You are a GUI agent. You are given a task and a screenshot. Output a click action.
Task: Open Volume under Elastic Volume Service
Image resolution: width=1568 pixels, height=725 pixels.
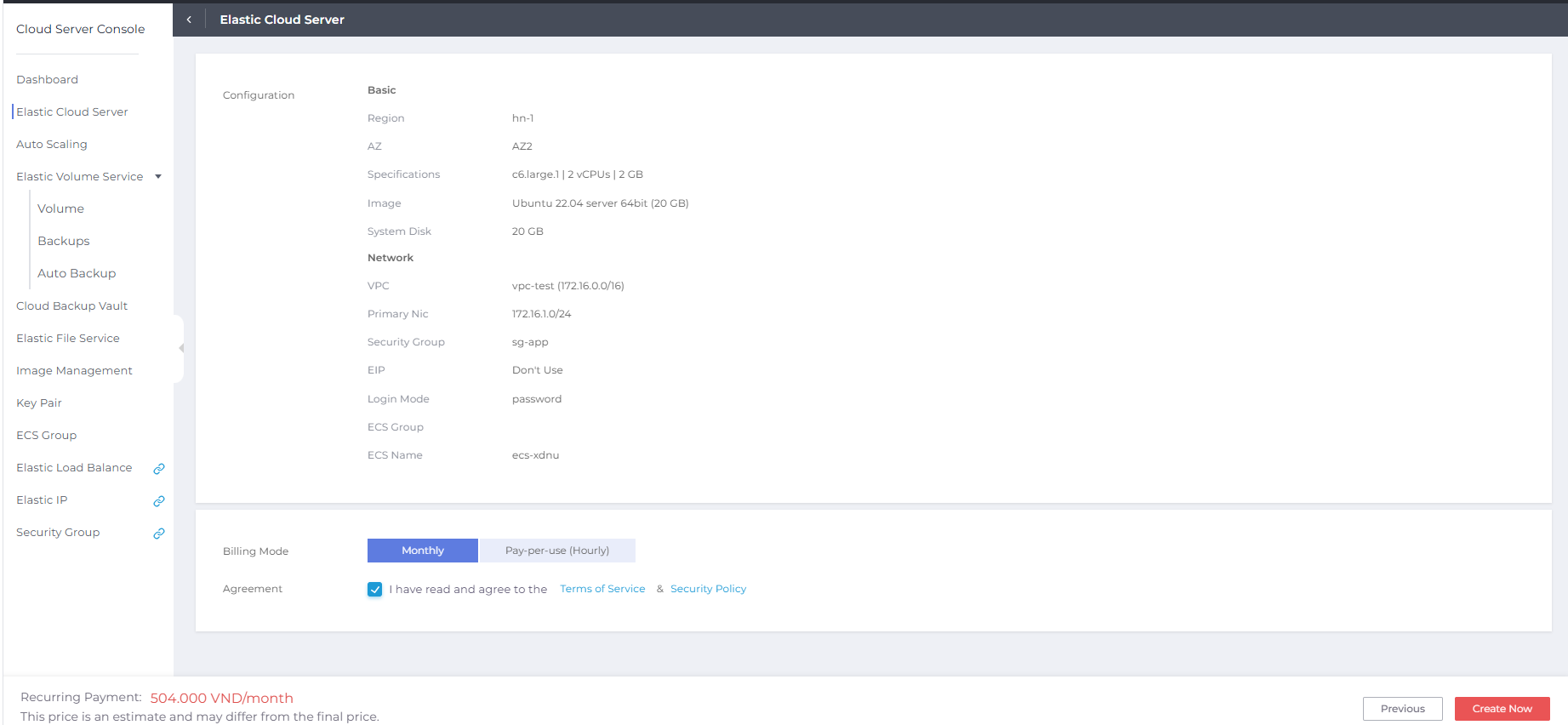61,209
